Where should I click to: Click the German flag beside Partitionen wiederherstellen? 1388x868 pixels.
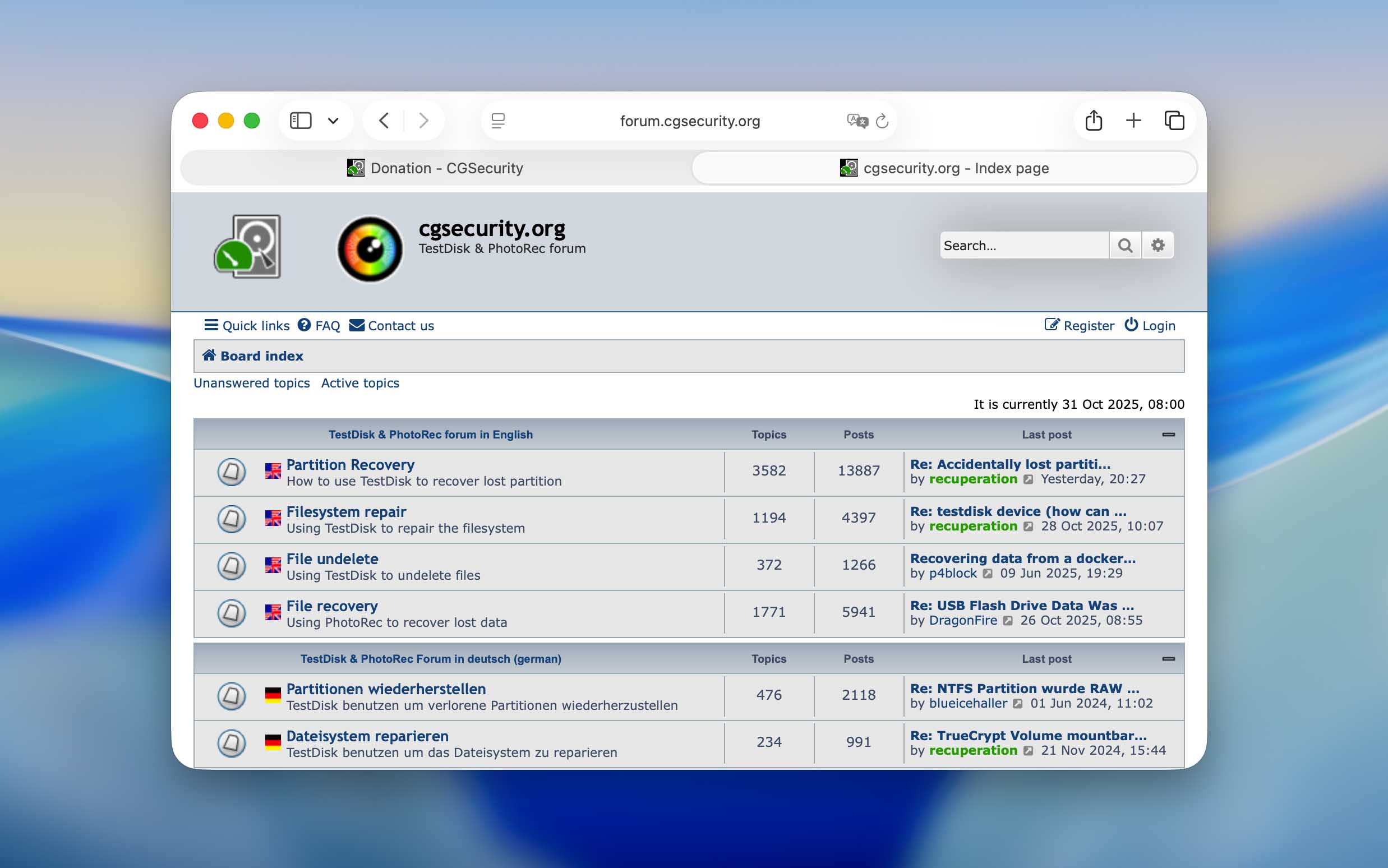(x=273, y=696)
